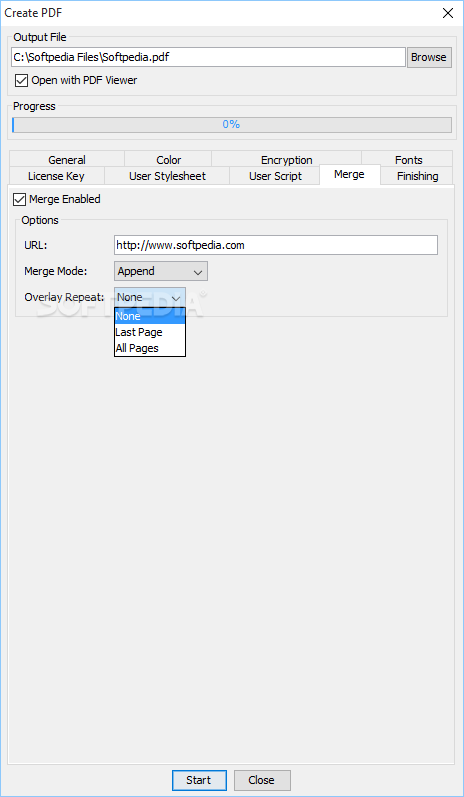
Task: Choose Last Page in the Overlay Repeat list
Action: point(150,332)
